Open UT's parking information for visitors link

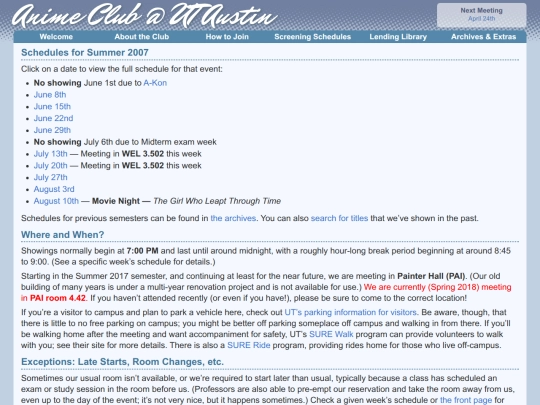click(351, 312)
